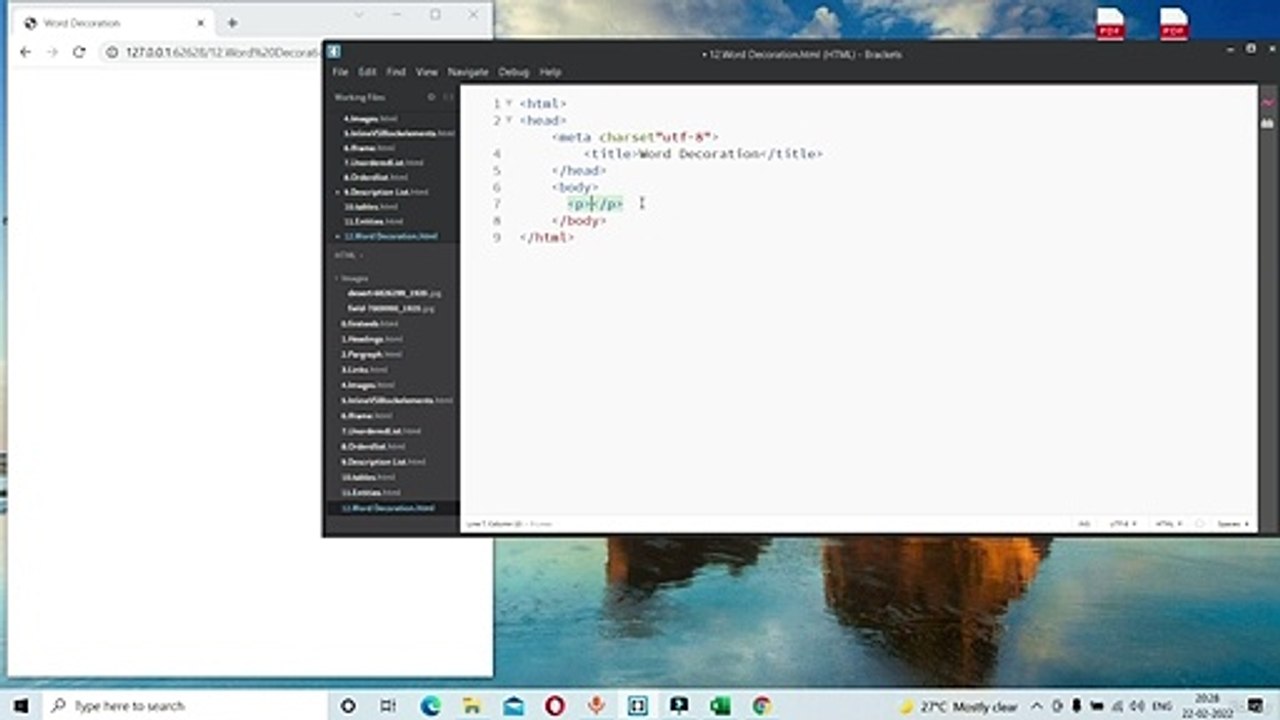Toggle Spaces indentation in status bar

pyautogui.click(x=1231, y=523)
